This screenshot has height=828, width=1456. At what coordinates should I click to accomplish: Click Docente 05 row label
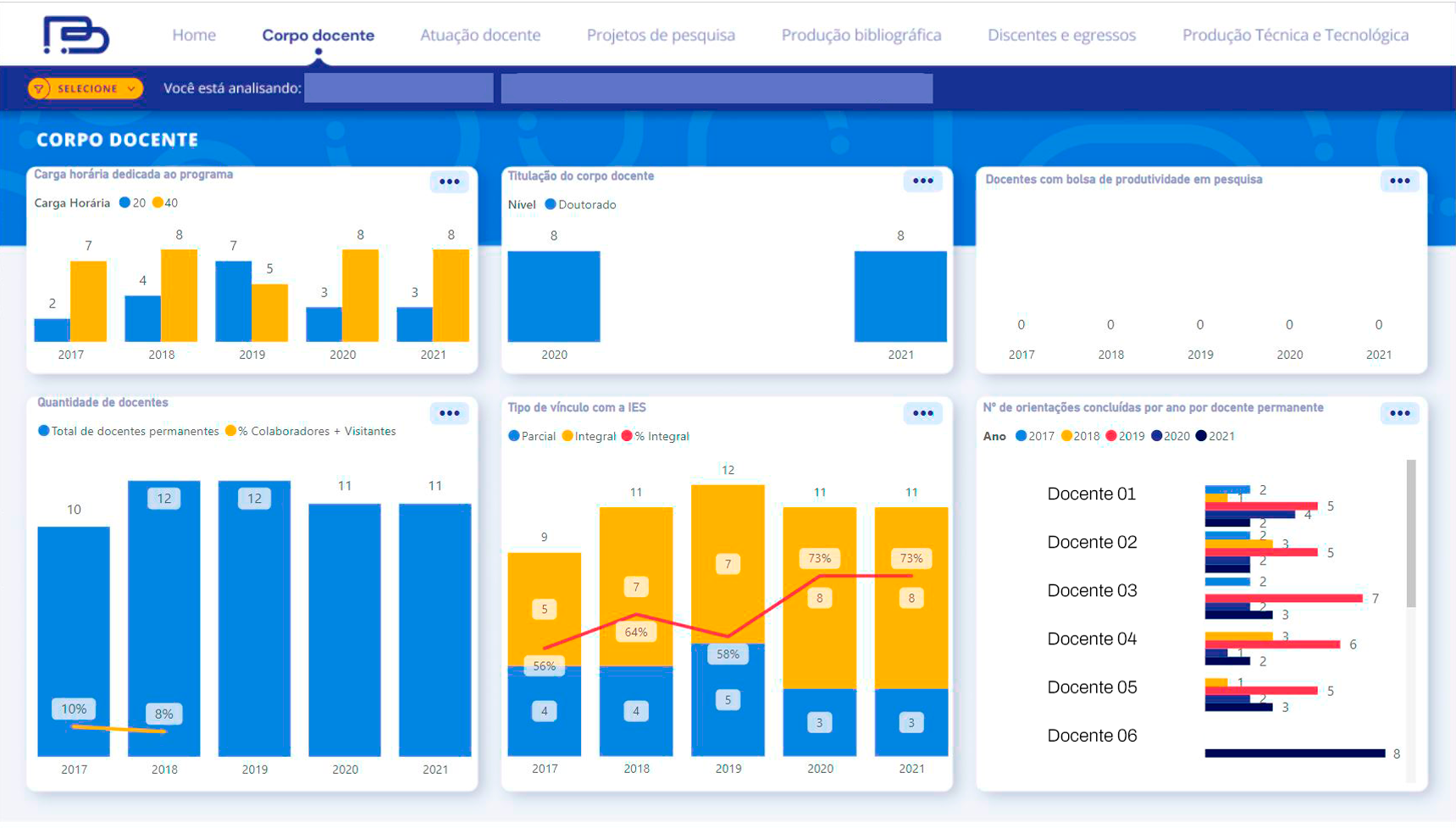tap(1092, 687)
